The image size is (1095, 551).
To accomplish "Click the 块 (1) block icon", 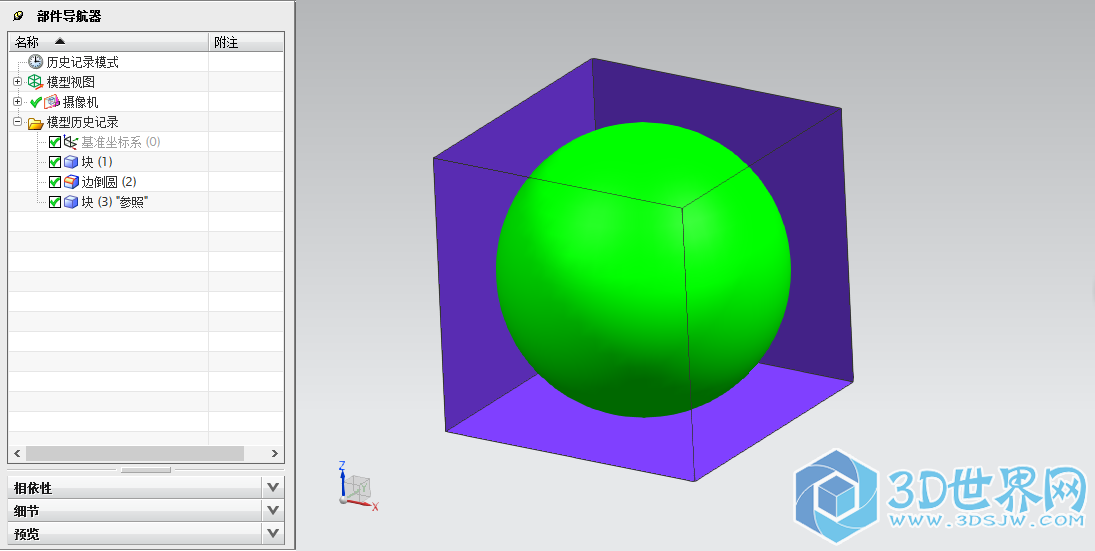I will 71,162.
